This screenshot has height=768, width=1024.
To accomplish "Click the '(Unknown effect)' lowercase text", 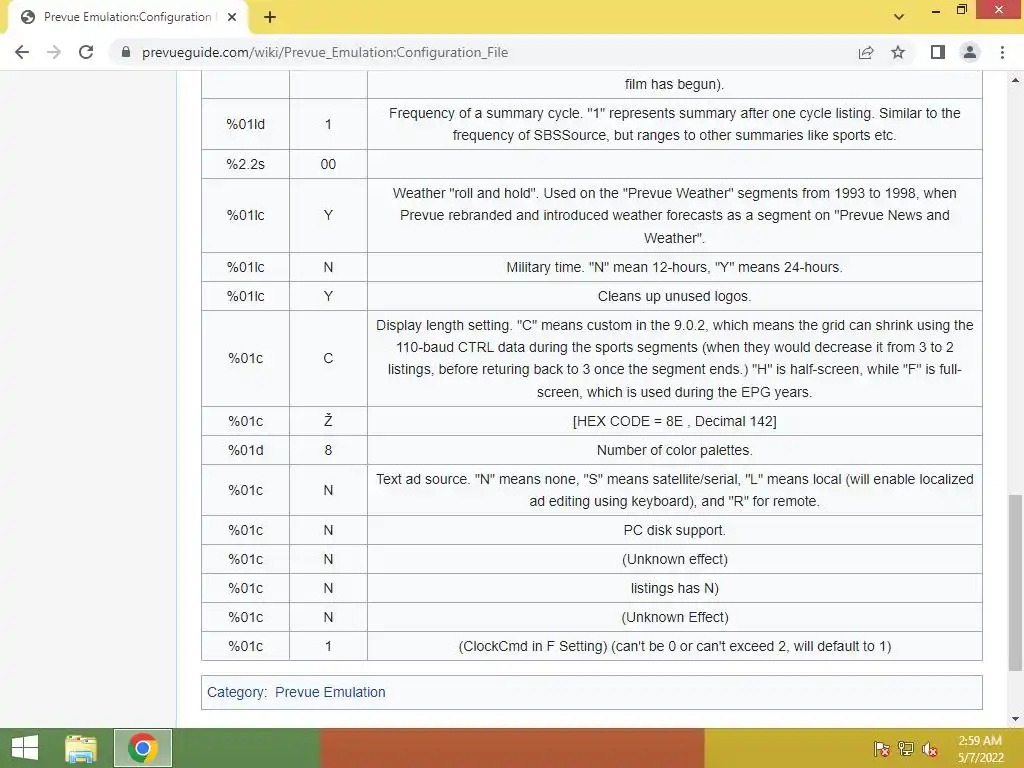I will pos(675,559).
